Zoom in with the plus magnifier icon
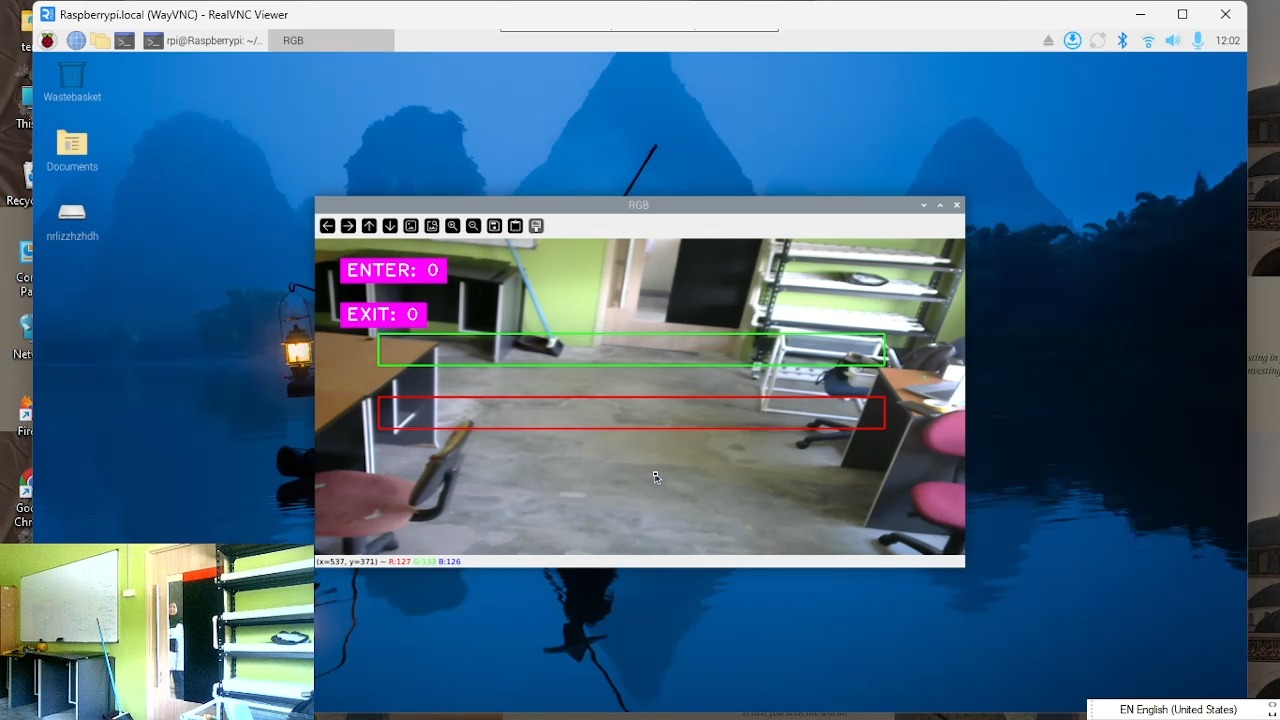 pos(453,226)
